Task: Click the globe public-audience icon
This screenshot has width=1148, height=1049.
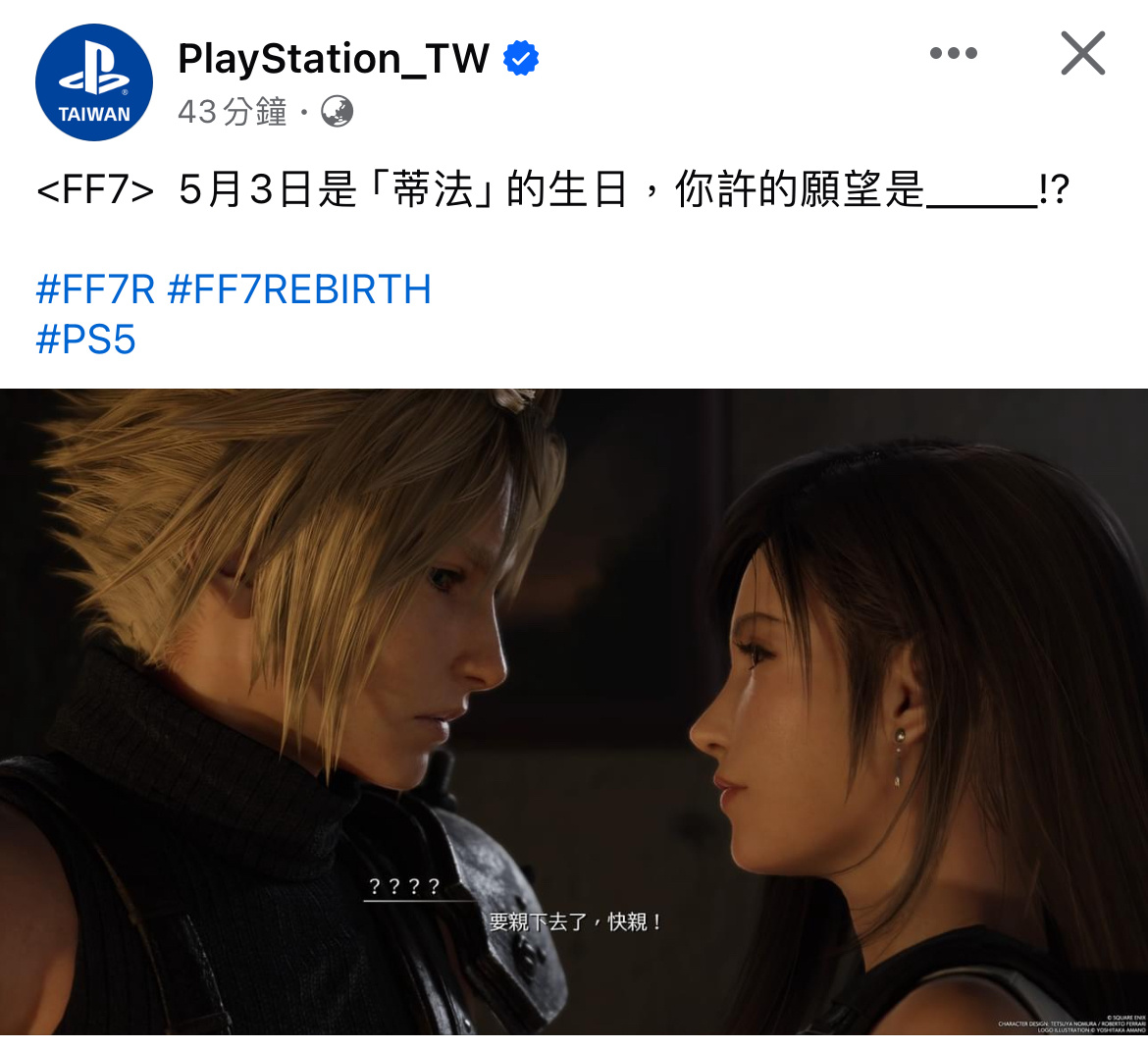Action: point(337,112)
